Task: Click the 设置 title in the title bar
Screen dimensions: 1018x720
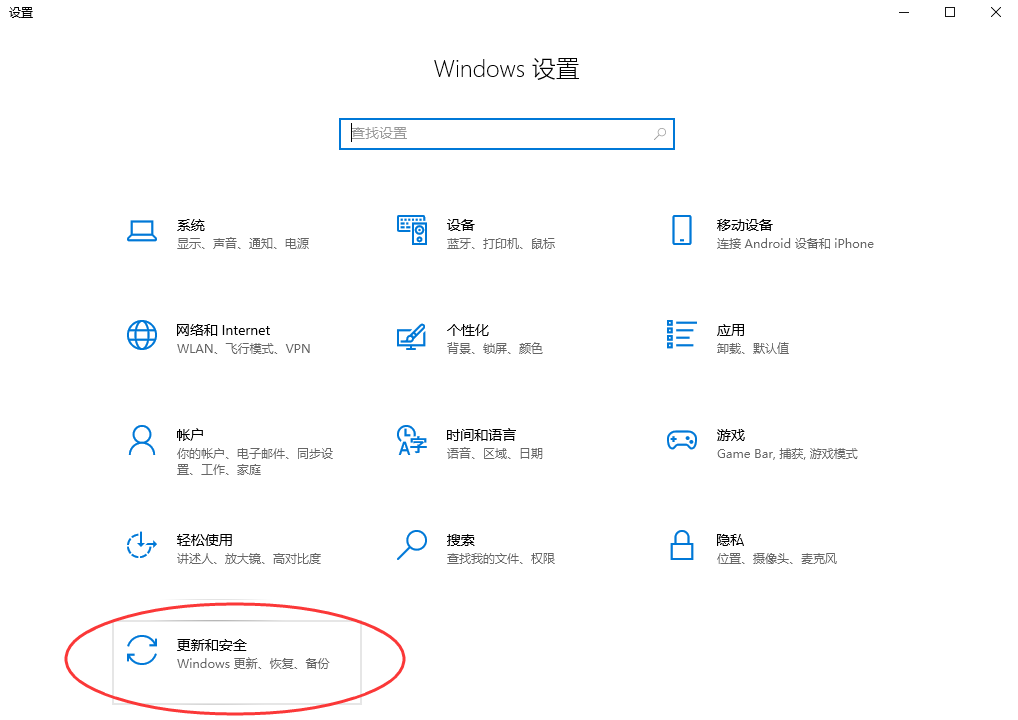Action: click(x=21, y=13)
